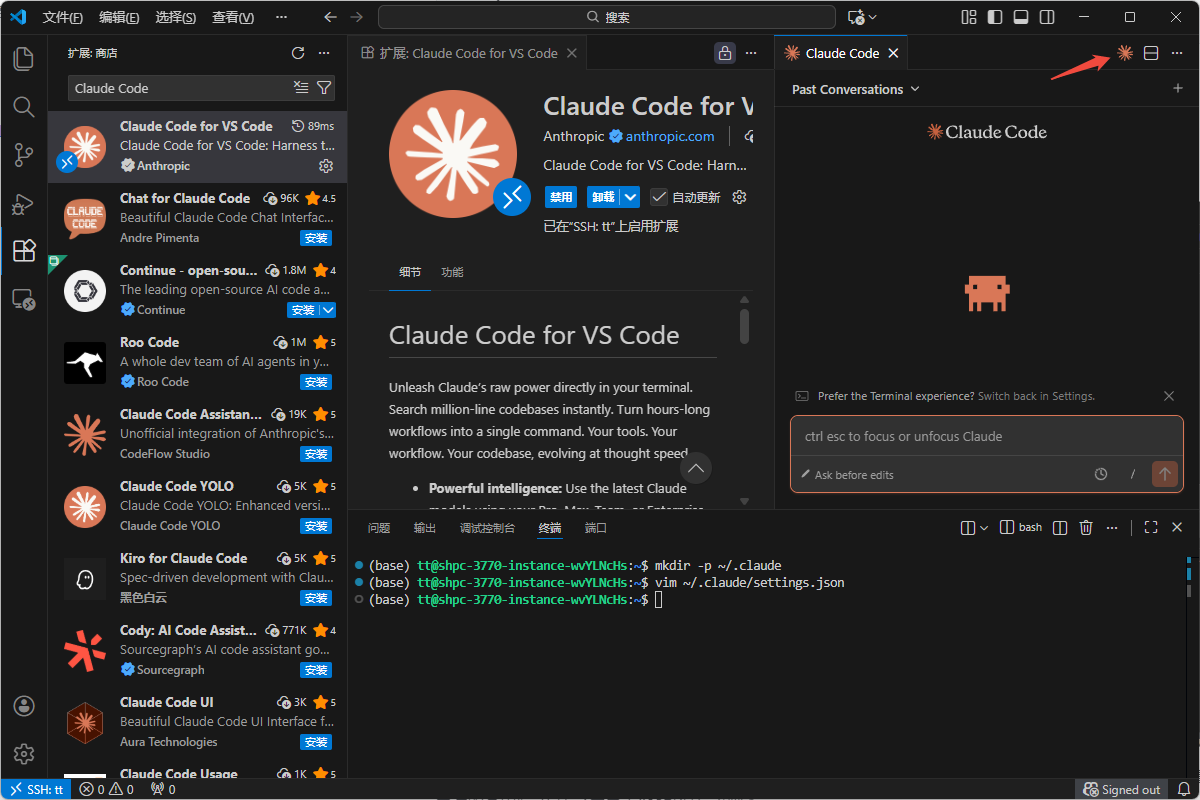Switch to the 调试控制台 panel tab
Image resolution: width=1200 pixels, height=800 pixels.
487,527
